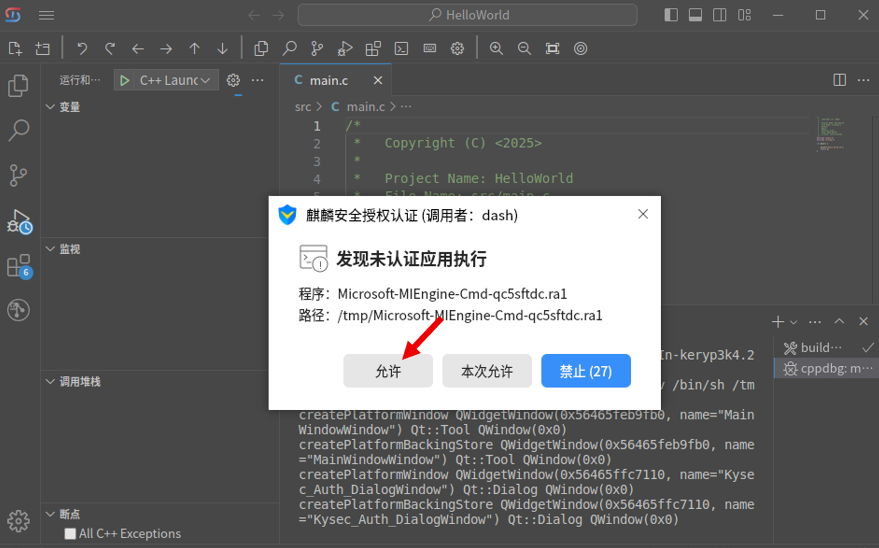Close the bottom terminal panel
This screenshot has height=548, width=879.
(863, 321)
